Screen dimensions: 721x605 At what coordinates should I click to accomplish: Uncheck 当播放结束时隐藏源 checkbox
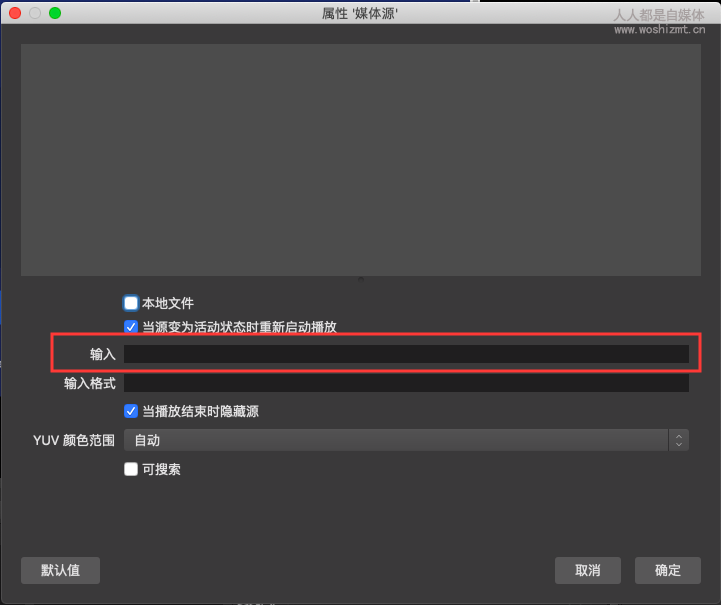click(x=131, y=411)
